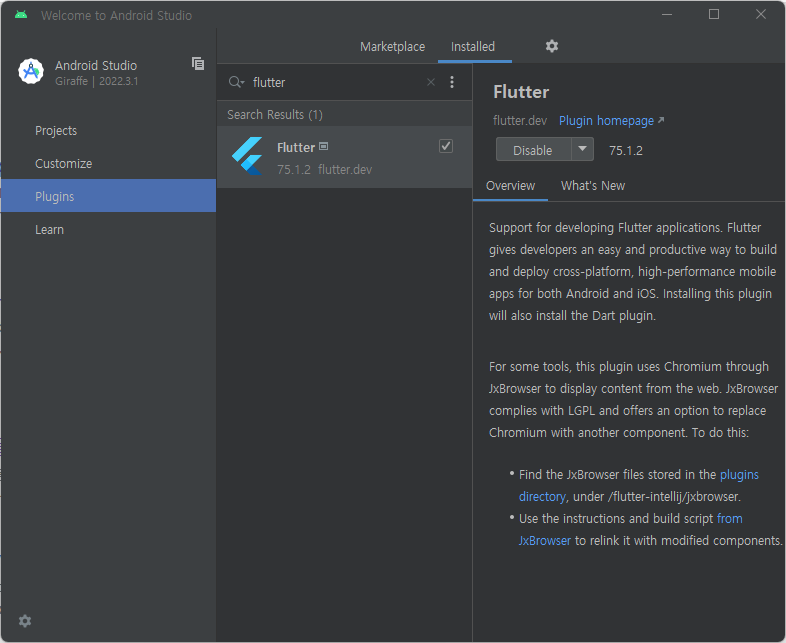This screenshot has width=786, height=643.
Task: Click the copy icon beside Android Studio
Action: [x=198, y=64]
